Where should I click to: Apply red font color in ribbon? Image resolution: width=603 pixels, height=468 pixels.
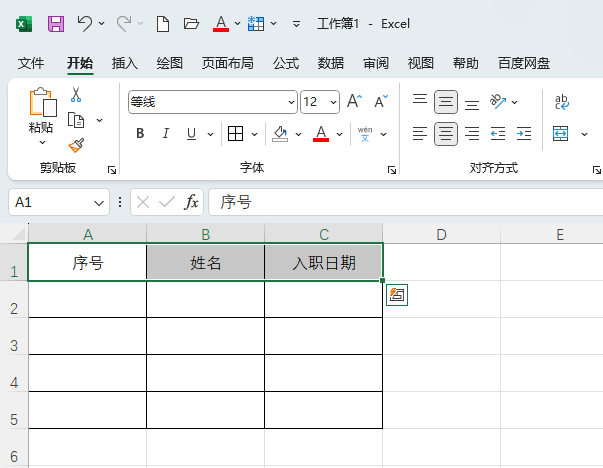pyautogui.click(x=321, y=134)
